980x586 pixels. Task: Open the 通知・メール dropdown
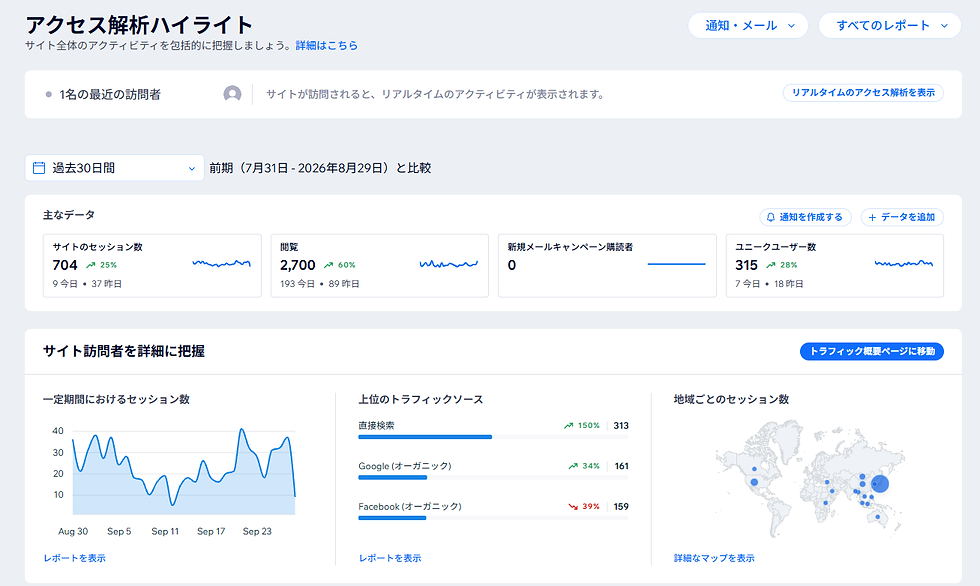[x=748, y=26]
